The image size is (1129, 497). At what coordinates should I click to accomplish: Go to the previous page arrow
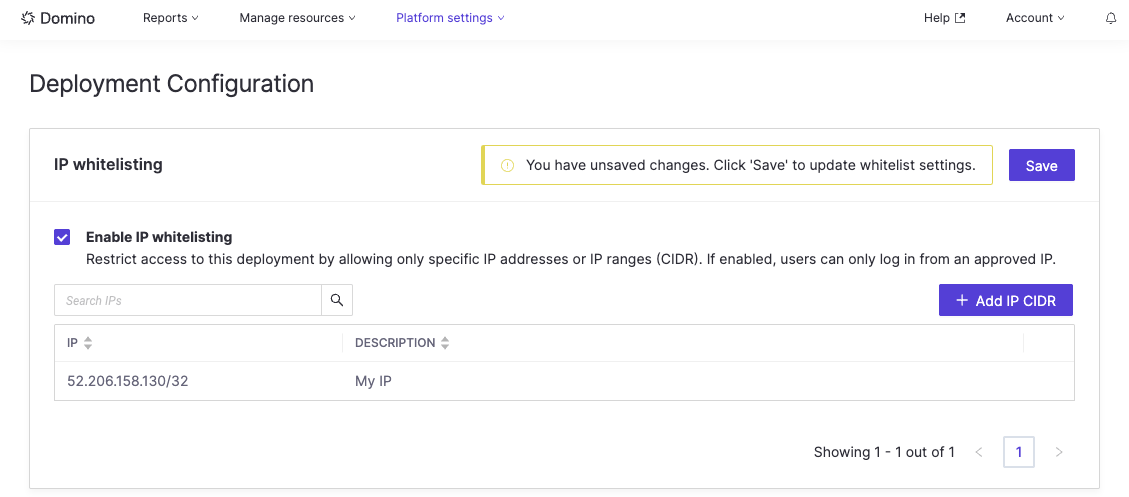979,452
